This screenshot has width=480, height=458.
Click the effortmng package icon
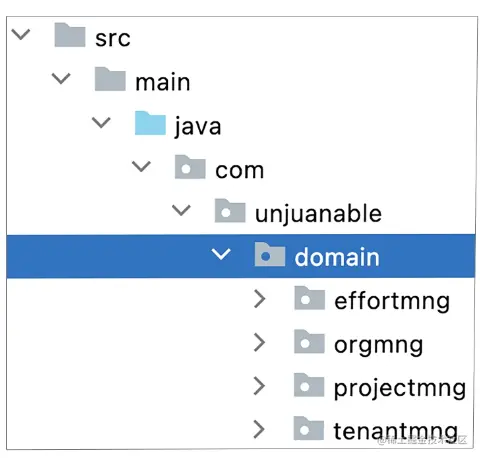click(310, 298)
